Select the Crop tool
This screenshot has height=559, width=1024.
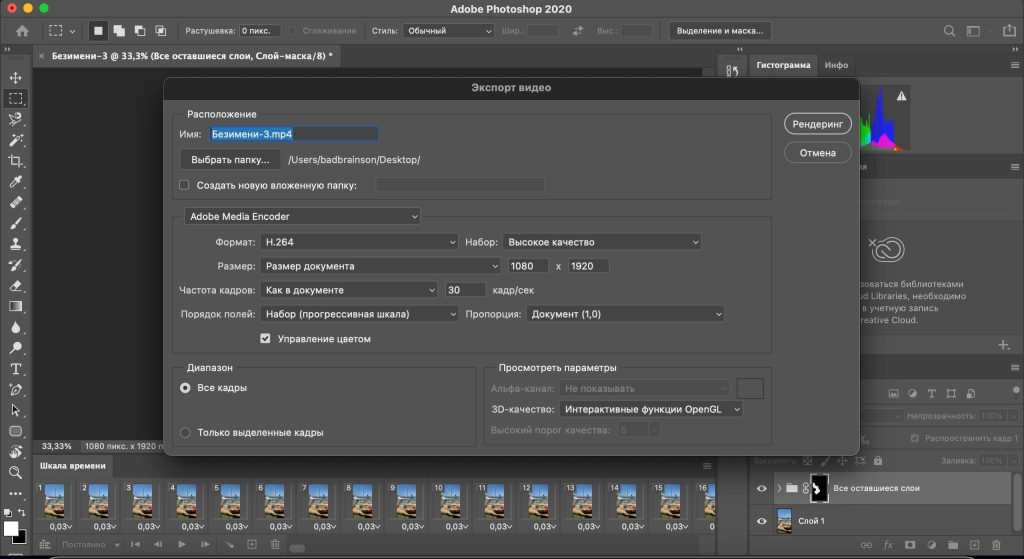[x=15, y=162]
